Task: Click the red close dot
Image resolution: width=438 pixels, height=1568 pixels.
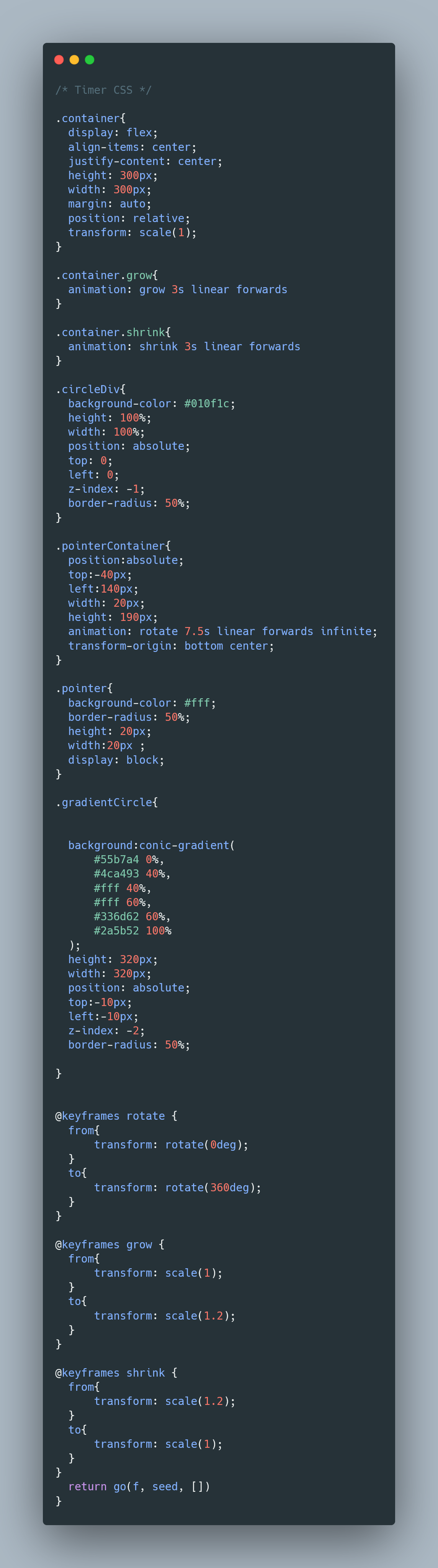Action: [x=59, y=60]
